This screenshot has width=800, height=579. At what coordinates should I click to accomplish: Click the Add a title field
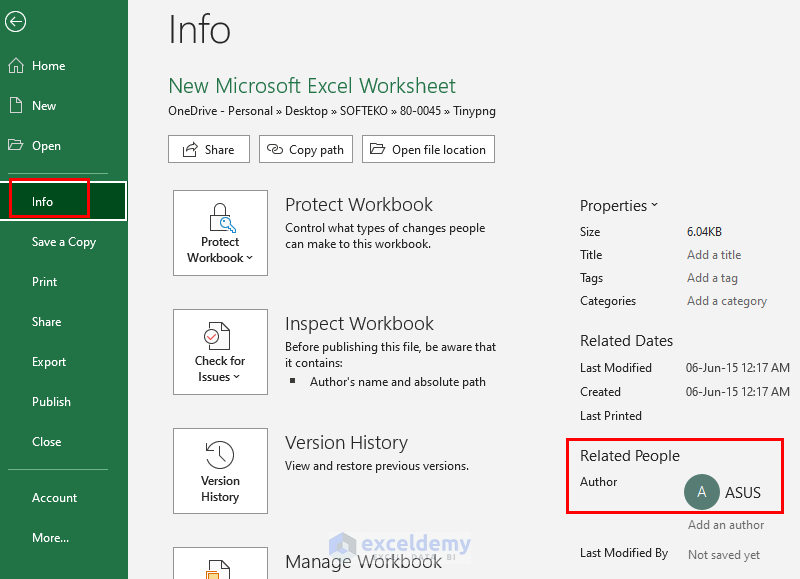(714, 255)
